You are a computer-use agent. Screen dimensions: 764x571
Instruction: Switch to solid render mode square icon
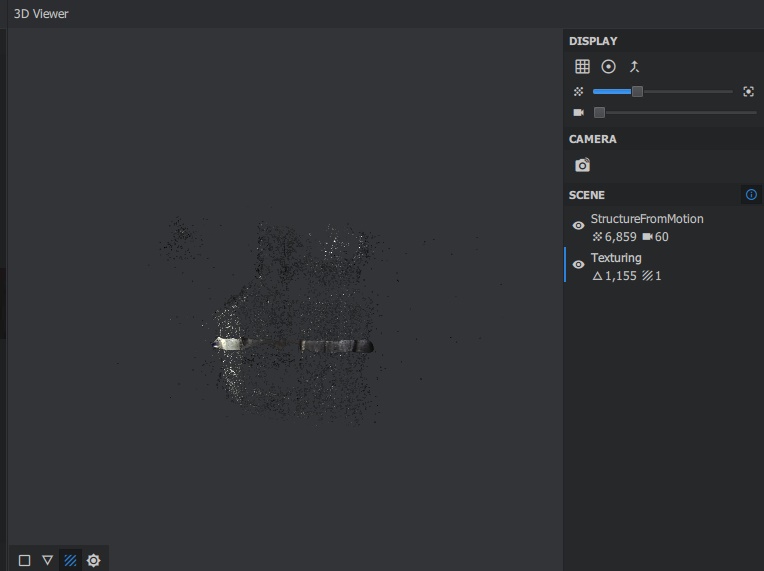coord(24,560)
